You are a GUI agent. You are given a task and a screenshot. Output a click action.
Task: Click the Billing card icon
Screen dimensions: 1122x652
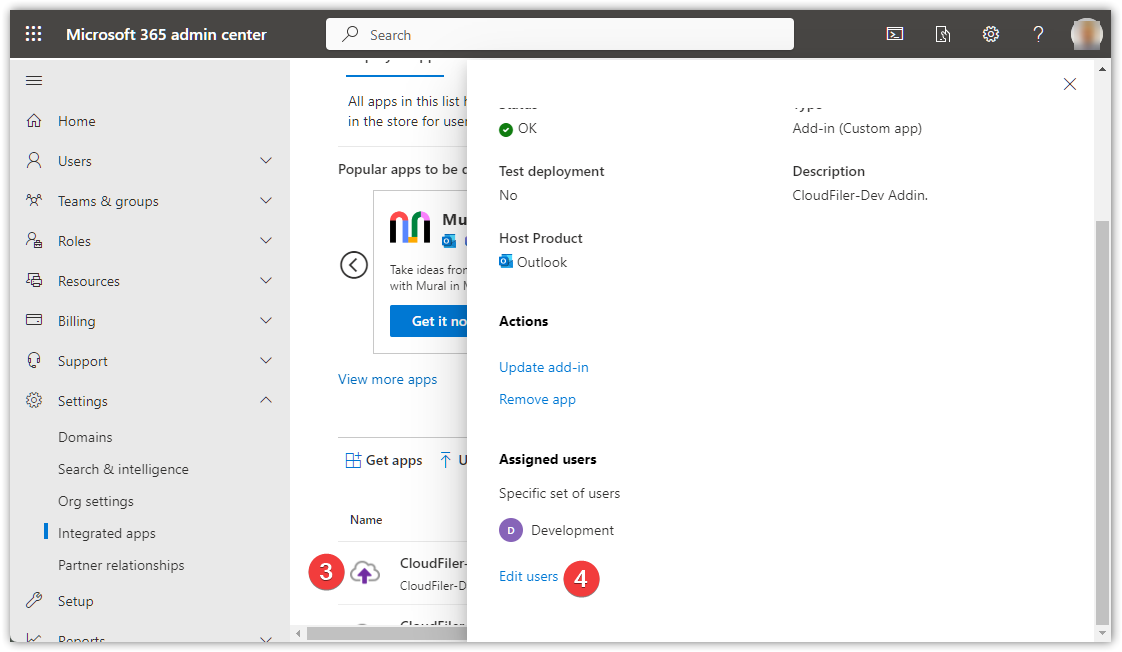tap(34, 320)
